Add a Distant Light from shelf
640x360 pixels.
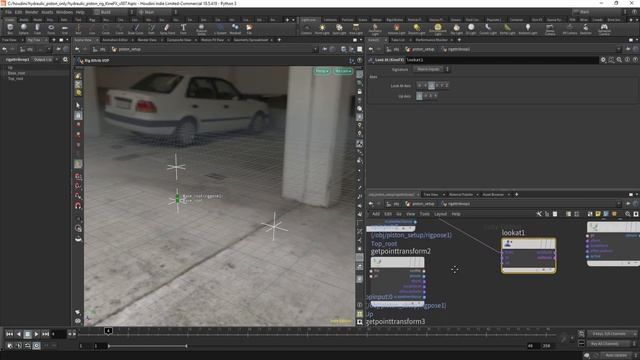[x=416, y=29]
